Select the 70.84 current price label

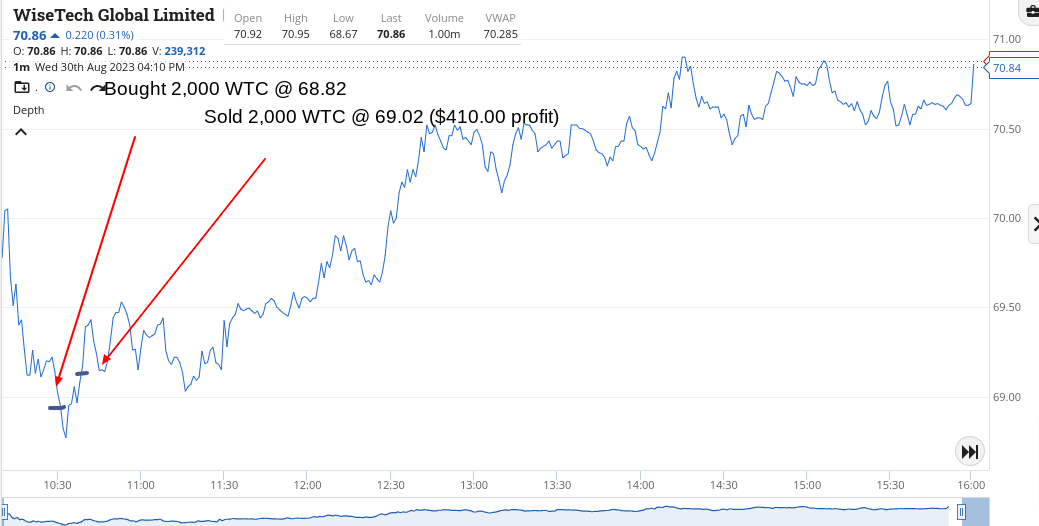[1006, 68]
